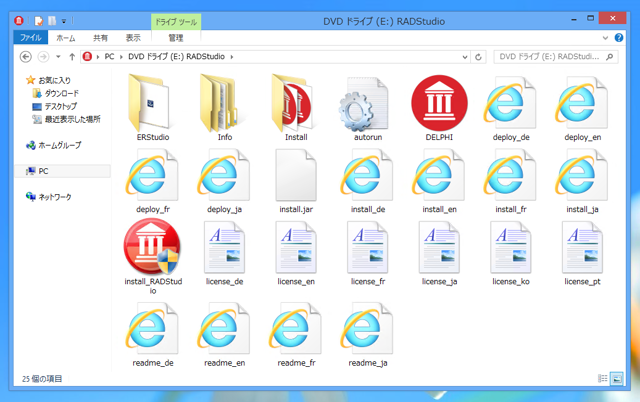640x402 pixels.
Task: Switch to the 共有 ribbon tab
Action: tap(100, 38)
